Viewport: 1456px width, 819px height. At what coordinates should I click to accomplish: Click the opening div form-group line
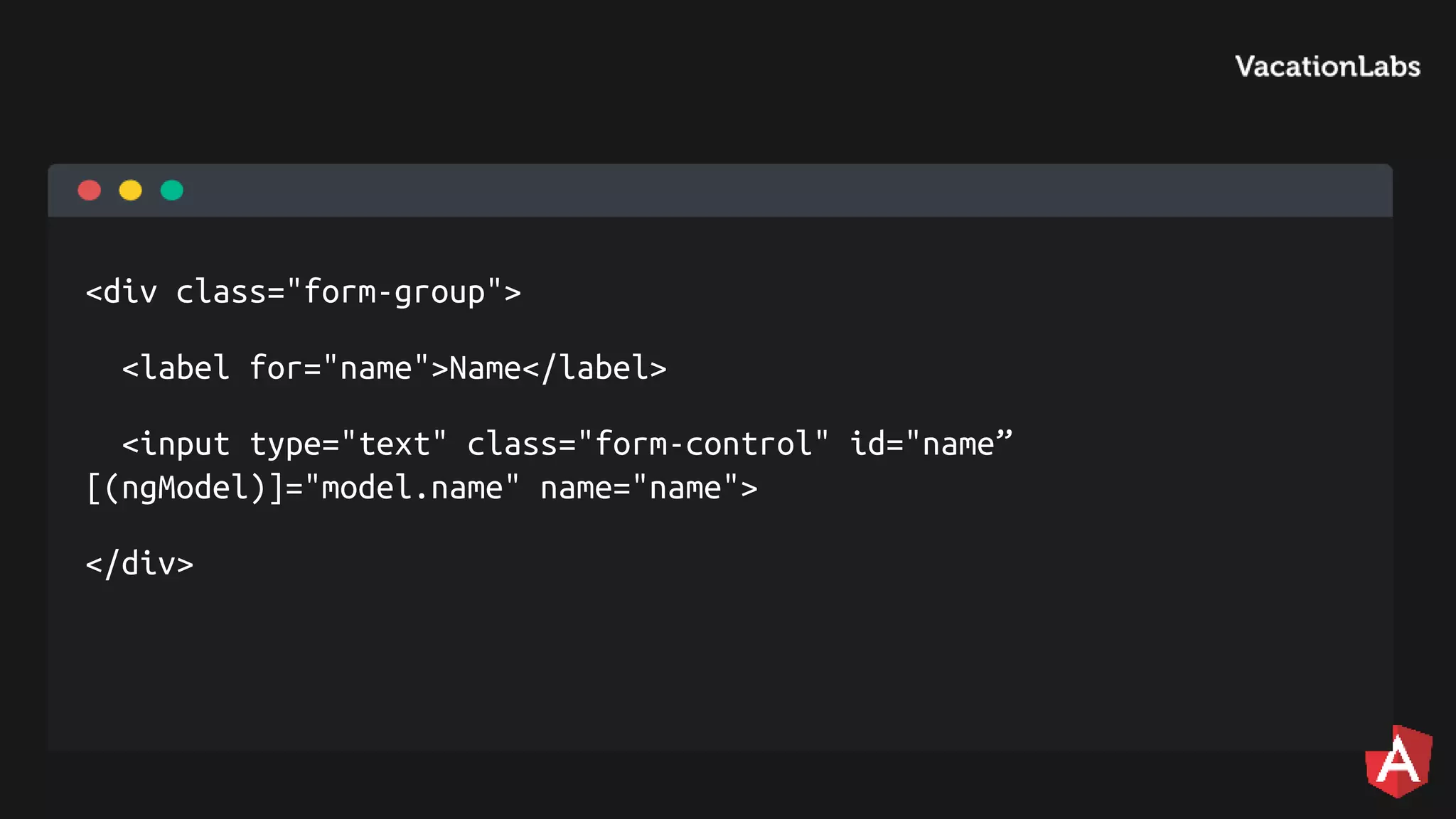[304, 292]
